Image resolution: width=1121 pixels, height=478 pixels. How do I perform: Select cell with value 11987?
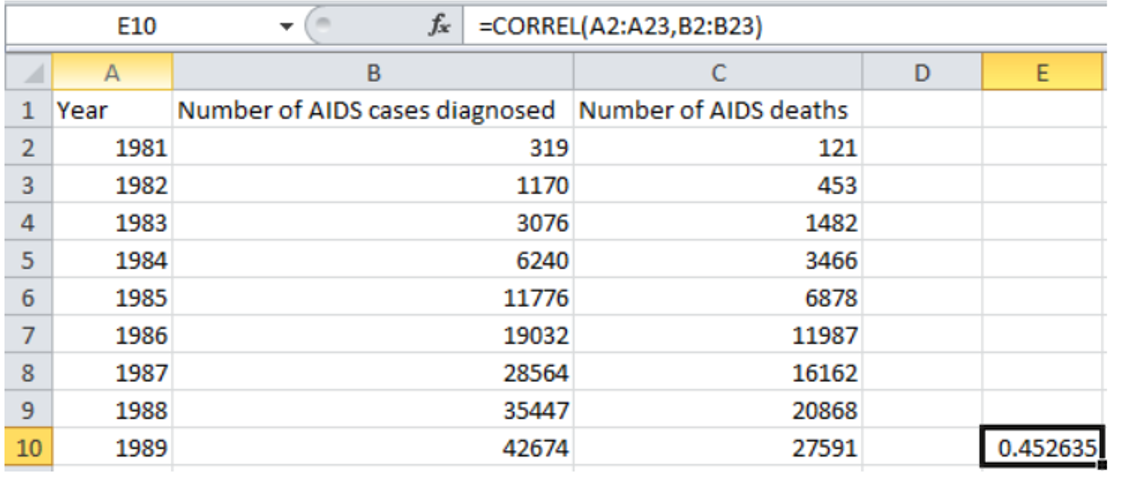717,336
